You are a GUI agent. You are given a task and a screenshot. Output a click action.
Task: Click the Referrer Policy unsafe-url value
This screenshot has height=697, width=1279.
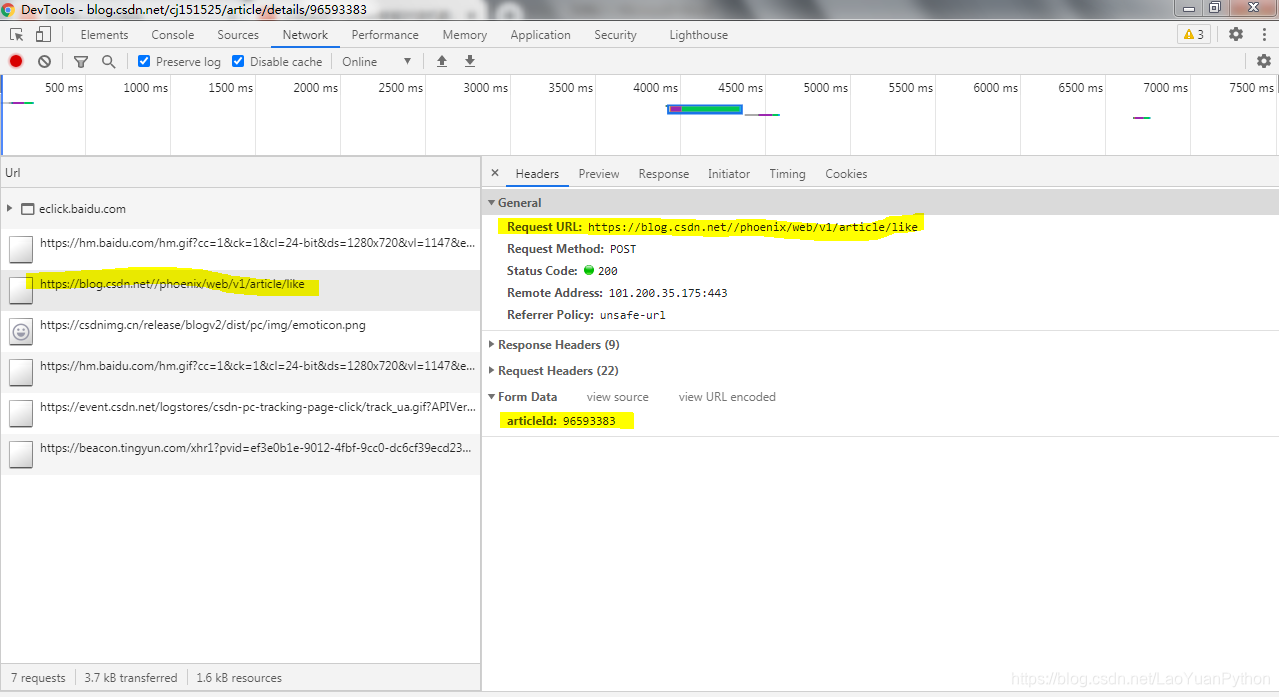pyautogui.click(x=633, y=314)
